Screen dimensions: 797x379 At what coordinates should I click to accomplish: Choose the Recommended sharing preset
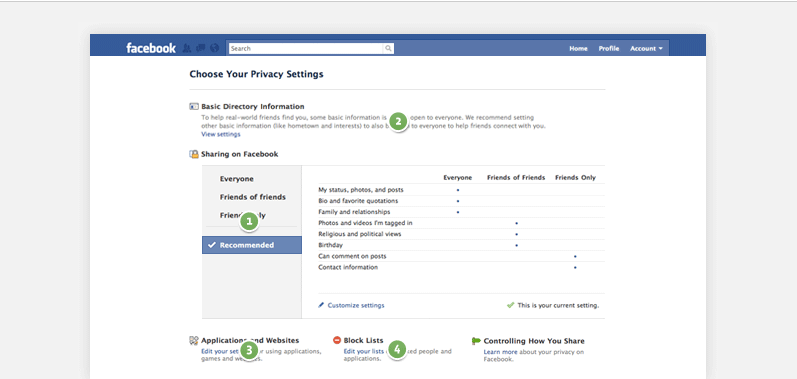pyautogui.click(x=252, y=245)
